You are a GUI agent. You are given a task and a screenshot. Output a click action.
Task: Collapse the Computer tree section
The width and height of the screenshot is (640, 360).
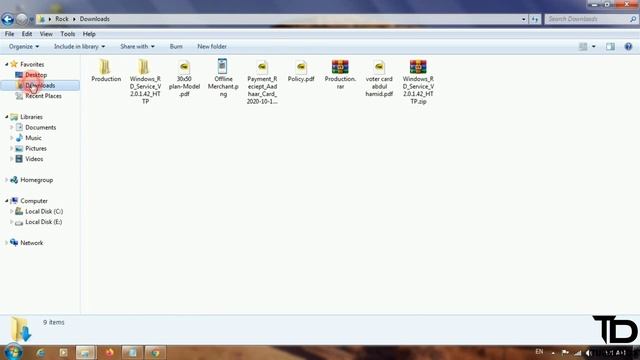tap(7, 201)
